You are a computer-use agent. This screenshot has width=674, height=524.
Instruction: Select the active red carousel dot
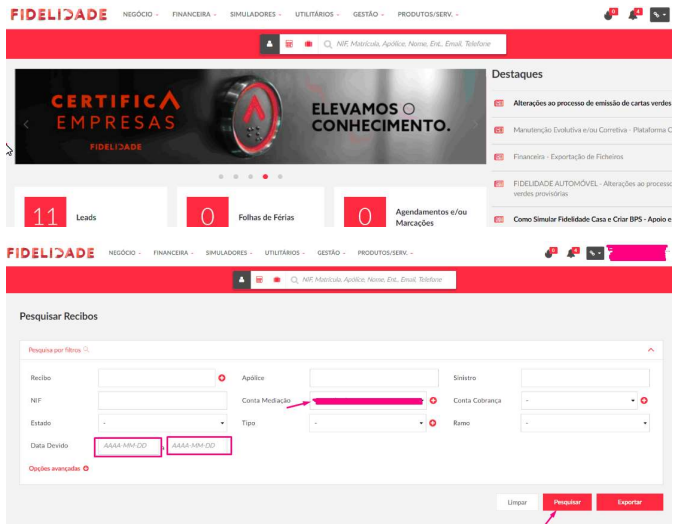(x=265, y=177)
